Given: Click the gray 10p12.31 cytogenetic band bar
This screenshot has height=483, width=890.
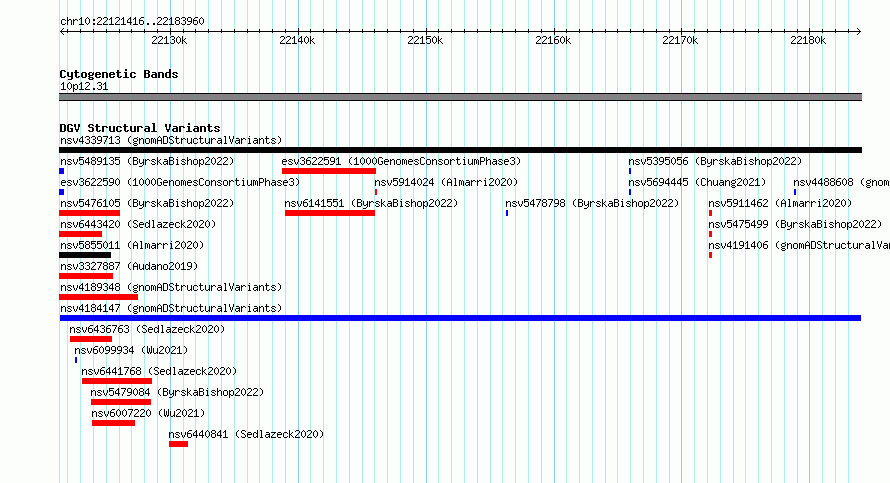Looking at the screenshot, I should click(460, 97).
